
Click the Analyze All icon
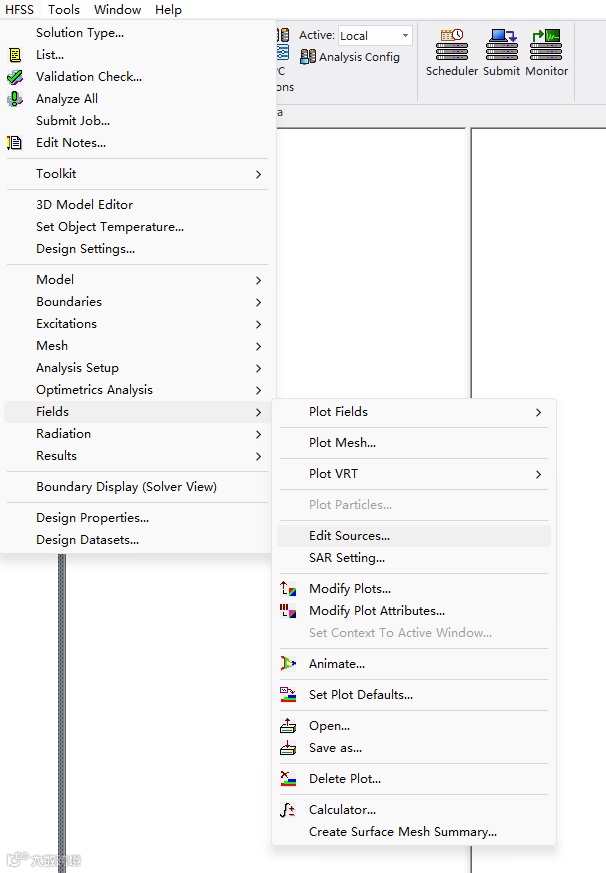click(15, 99)
